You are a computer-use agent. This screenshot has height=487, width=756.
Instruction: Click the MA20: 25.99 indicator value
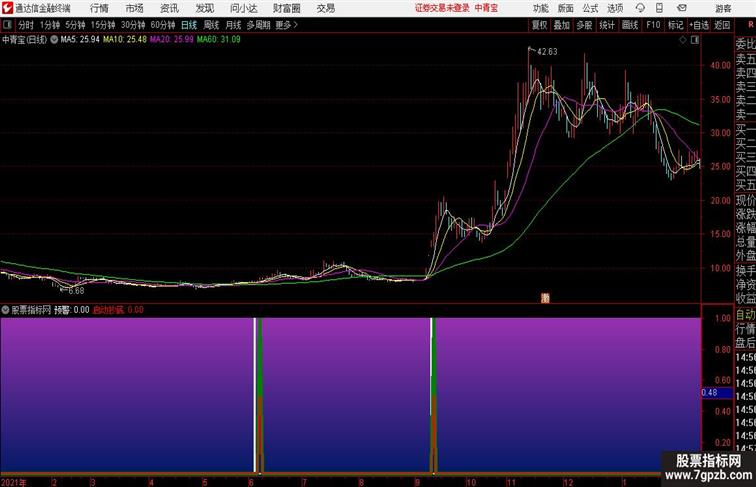coord(172,40)
